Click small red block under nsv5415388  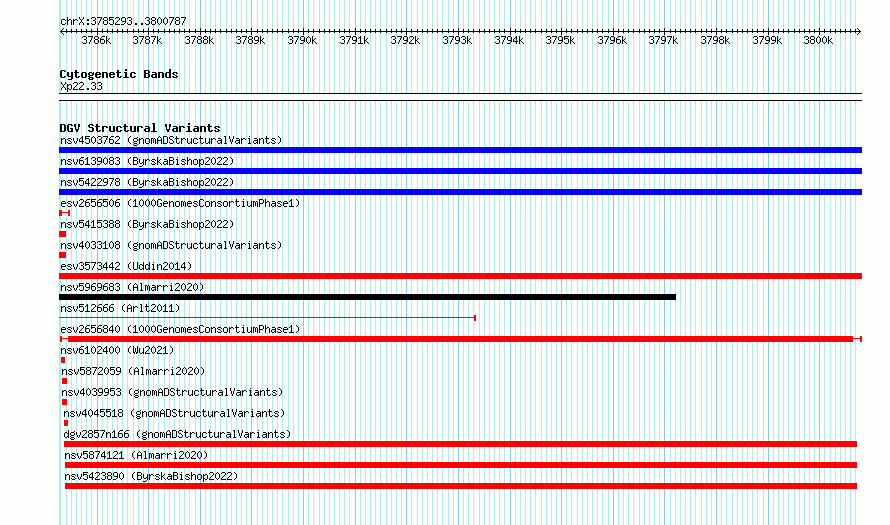(62, 234)
